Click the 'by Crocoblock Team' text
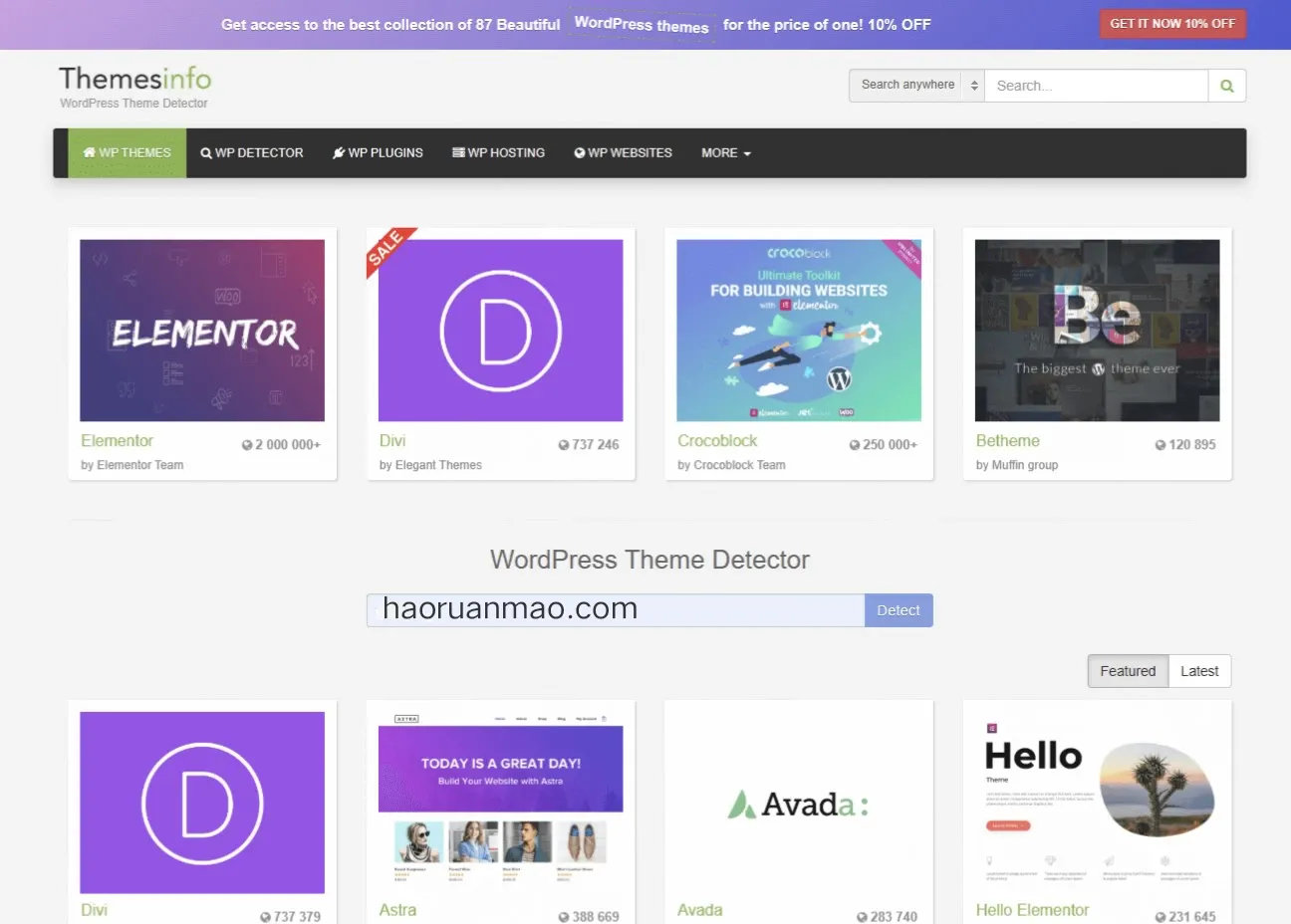The height and width of the screenshot is (924, 1291). point(731,465)
